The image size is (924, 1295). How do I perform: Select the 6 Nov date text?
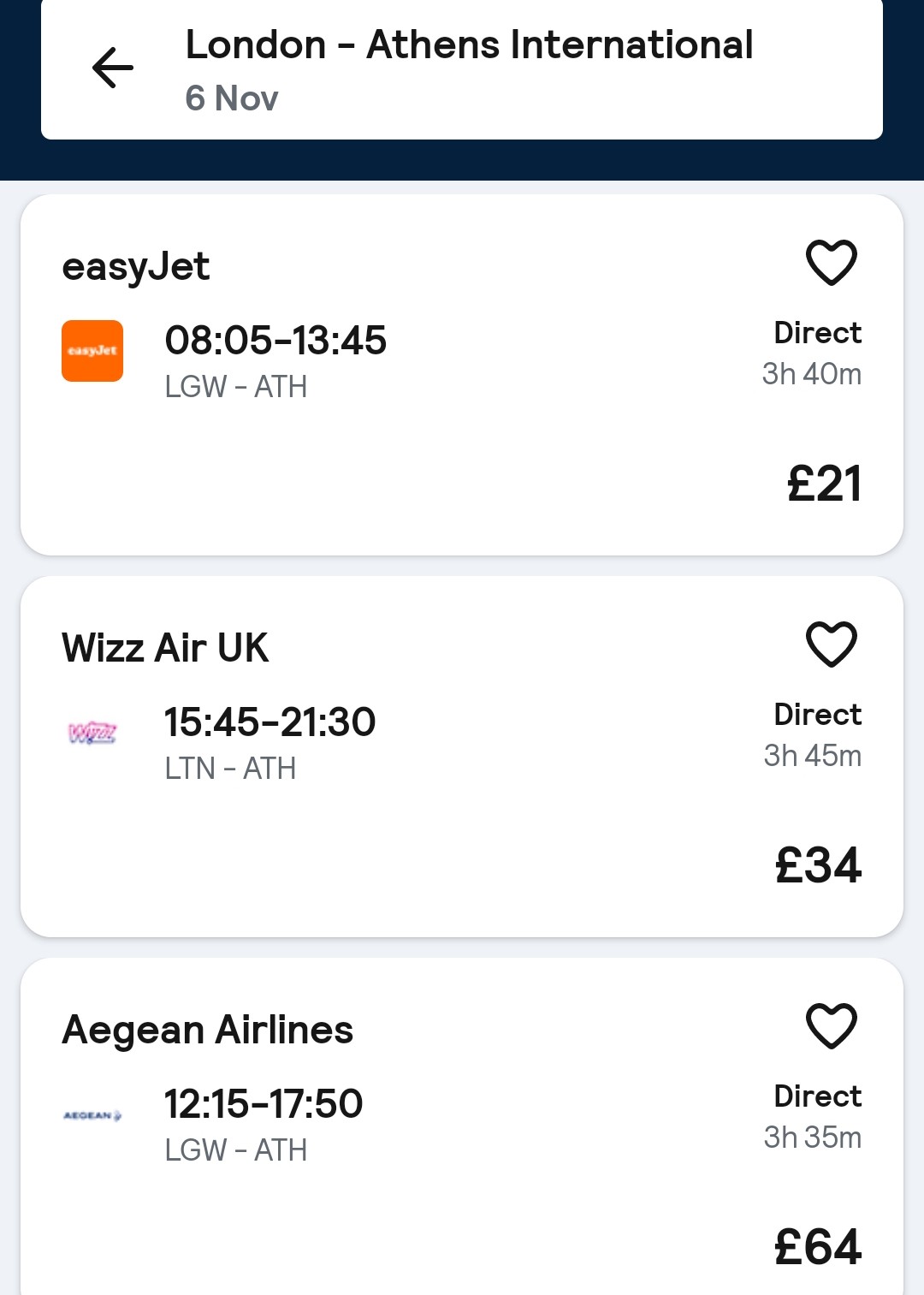click(x=232, y=98)
